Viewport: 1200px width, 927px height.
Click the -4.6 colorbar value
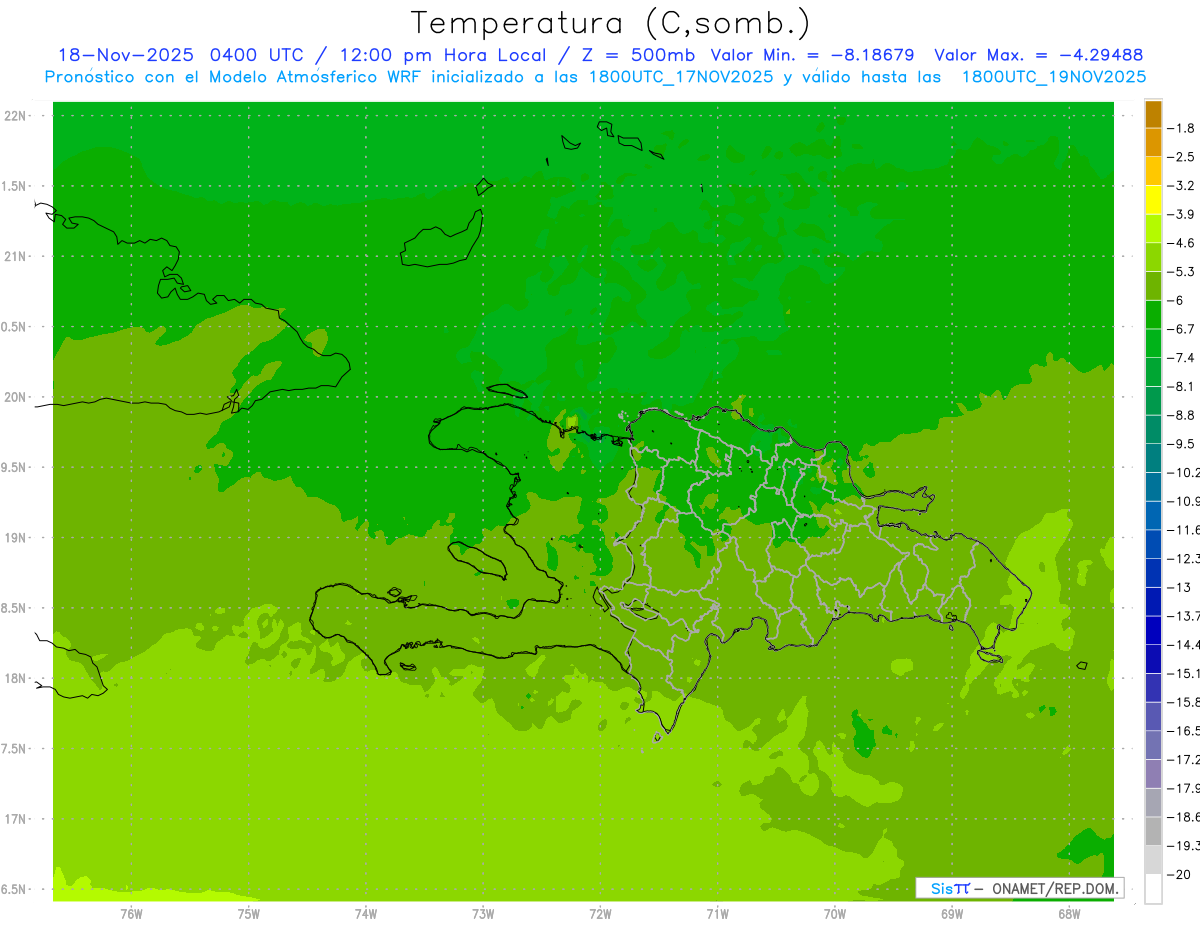(x=1181, y=243)
